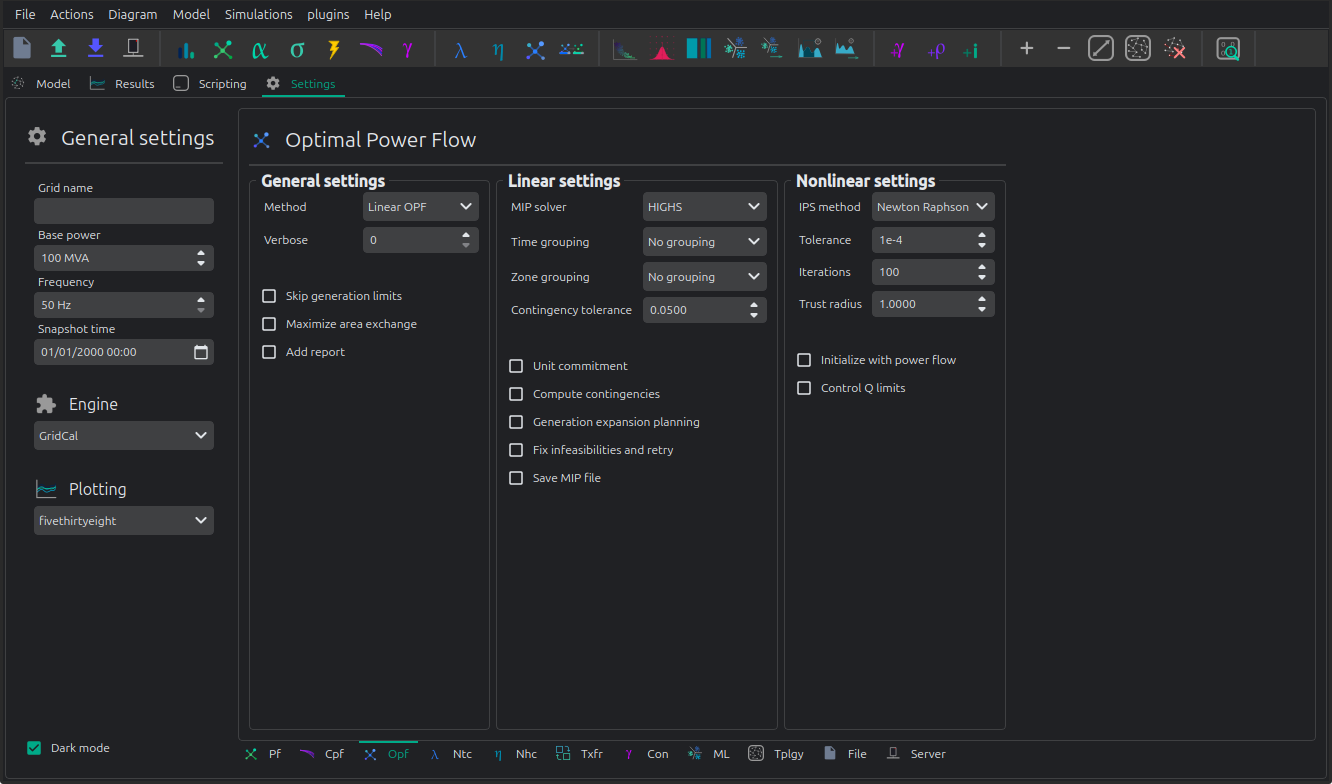This screenshot has width=1332, height=784.
Task: Click the new blank grid document icon
Action: pos(22,47)
